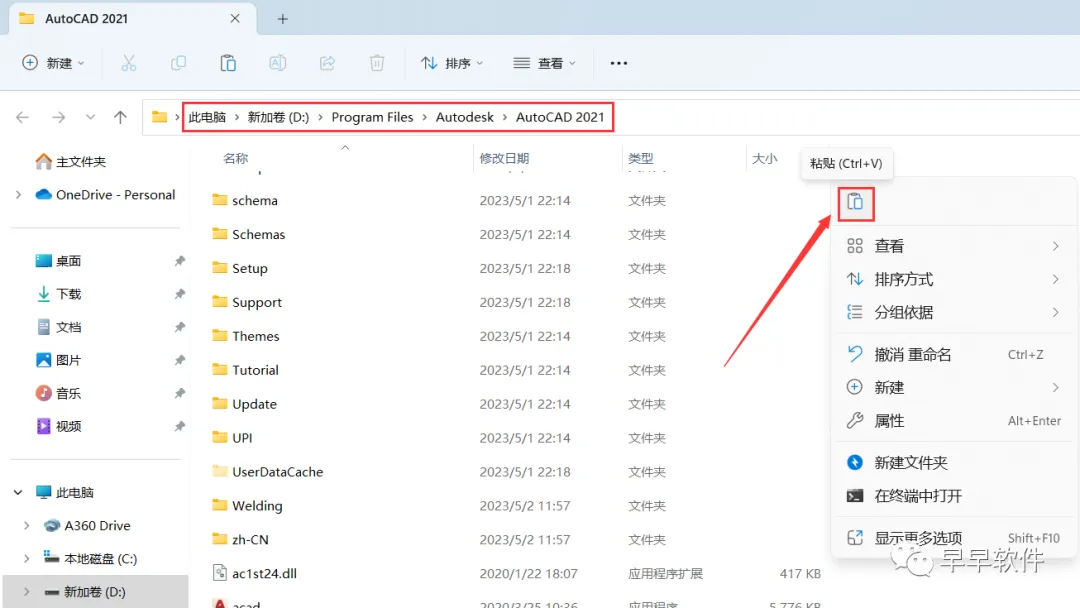Select the zh-CN folder row

click(517, 540)
